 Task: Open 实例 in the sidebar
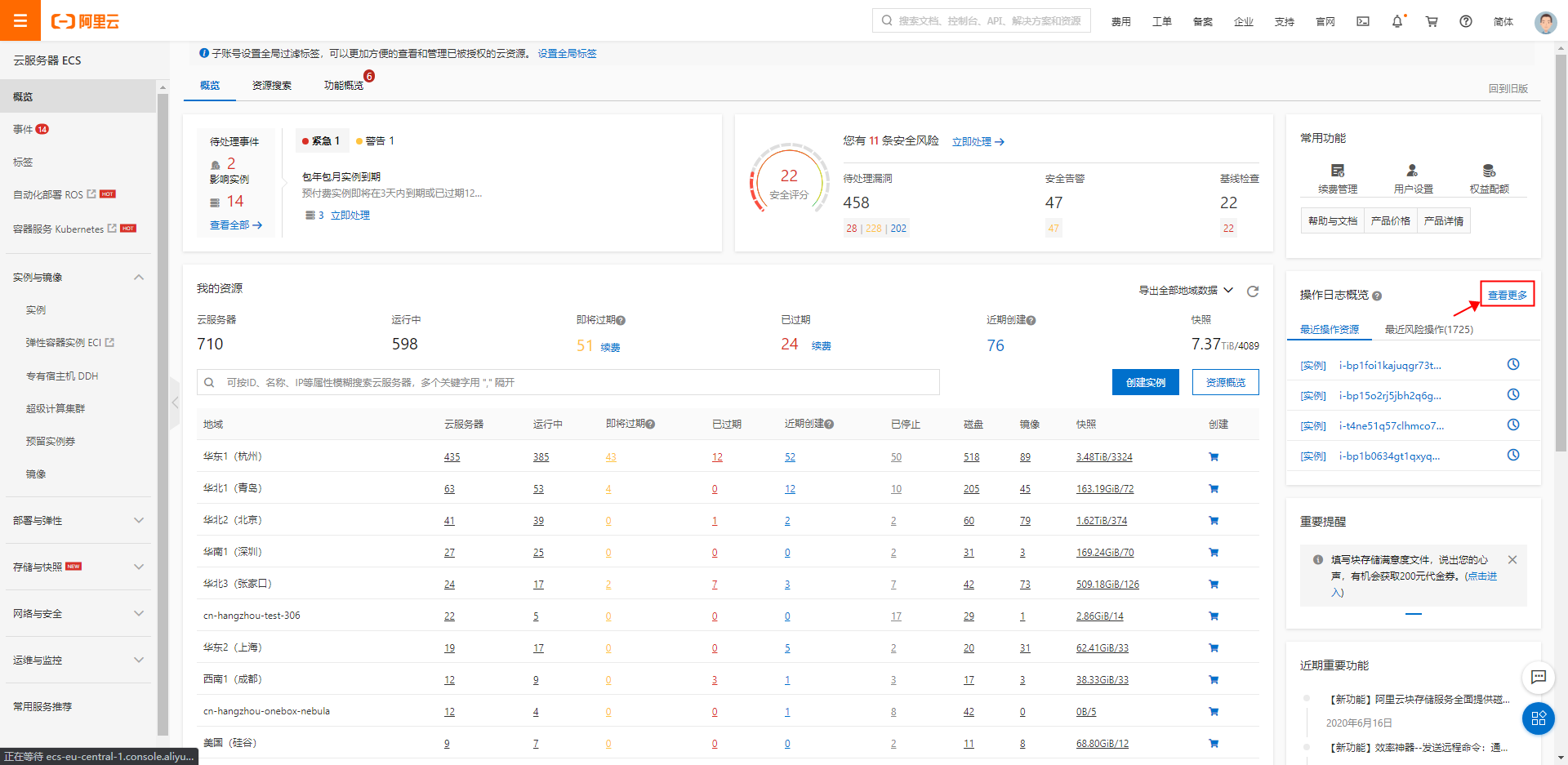(36, 310)
